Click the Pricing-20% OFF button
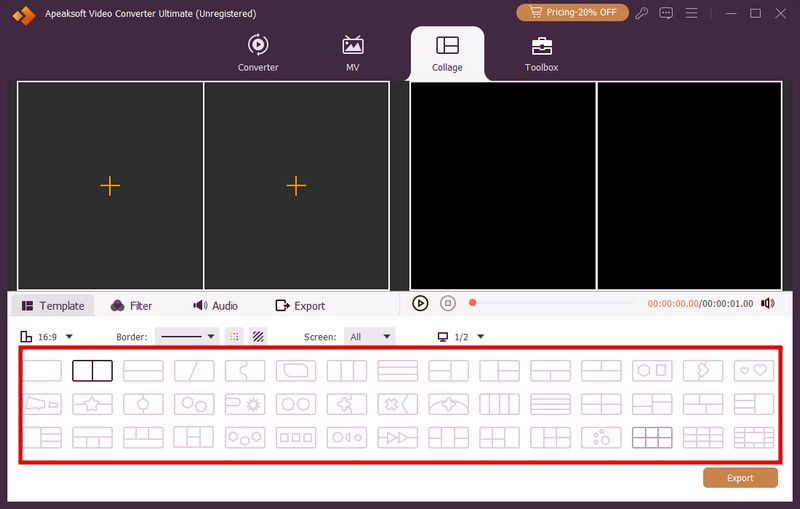Image resolution: width=800 pixels, height=509 pixels. point(572,12)
